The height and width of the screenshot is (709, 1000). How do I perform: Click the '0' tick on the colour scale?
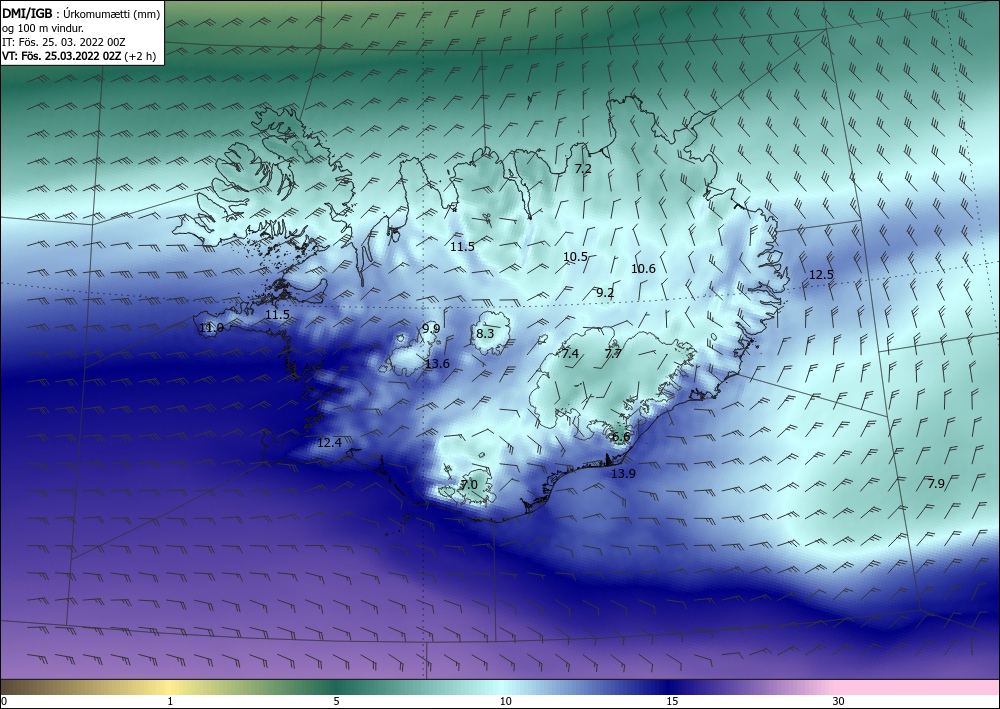point(4,702)
